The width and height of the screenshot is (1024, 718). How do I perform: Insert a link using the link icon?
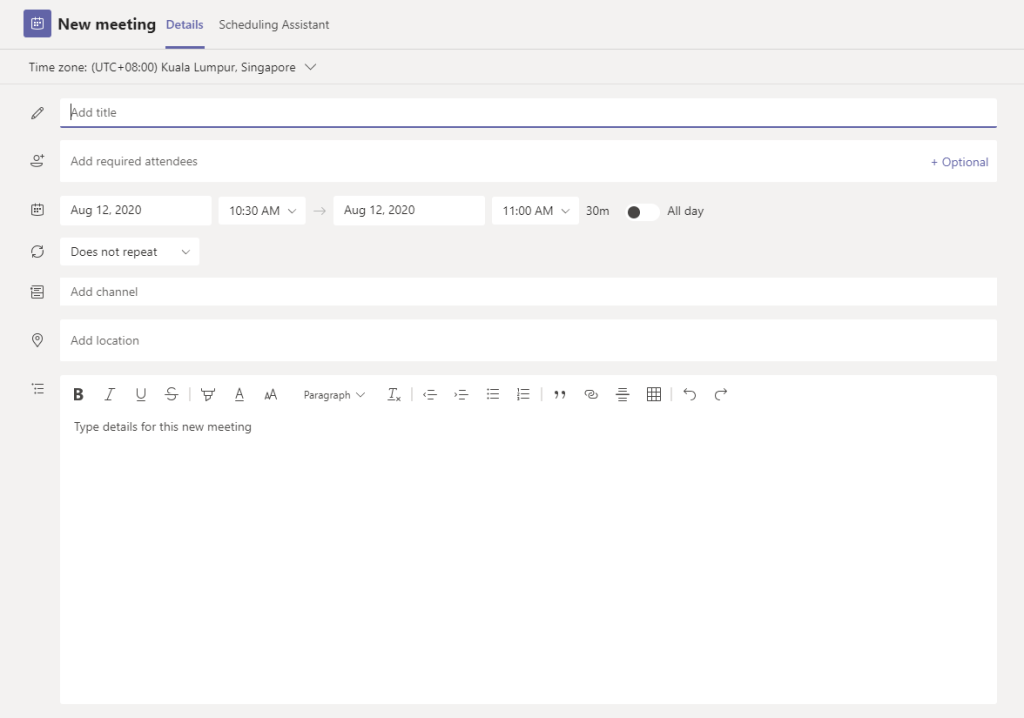(591, 395)
